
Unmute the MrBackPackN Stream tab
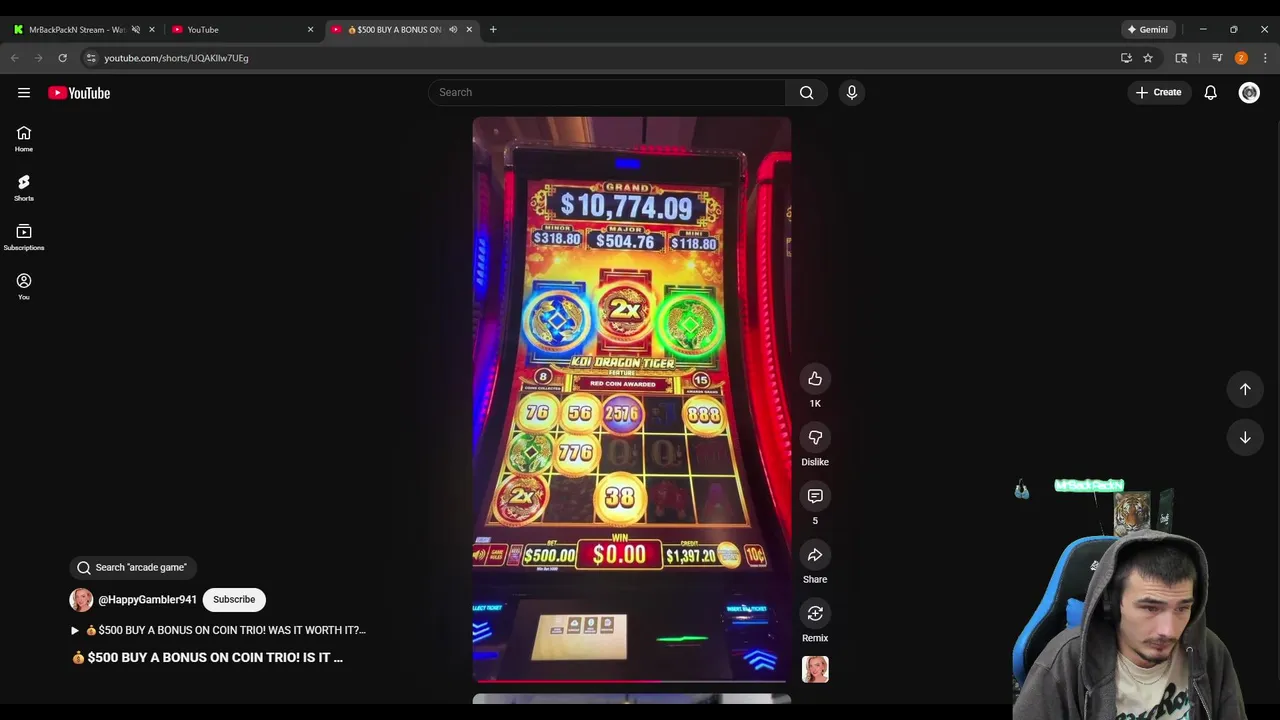click(136, 29)
